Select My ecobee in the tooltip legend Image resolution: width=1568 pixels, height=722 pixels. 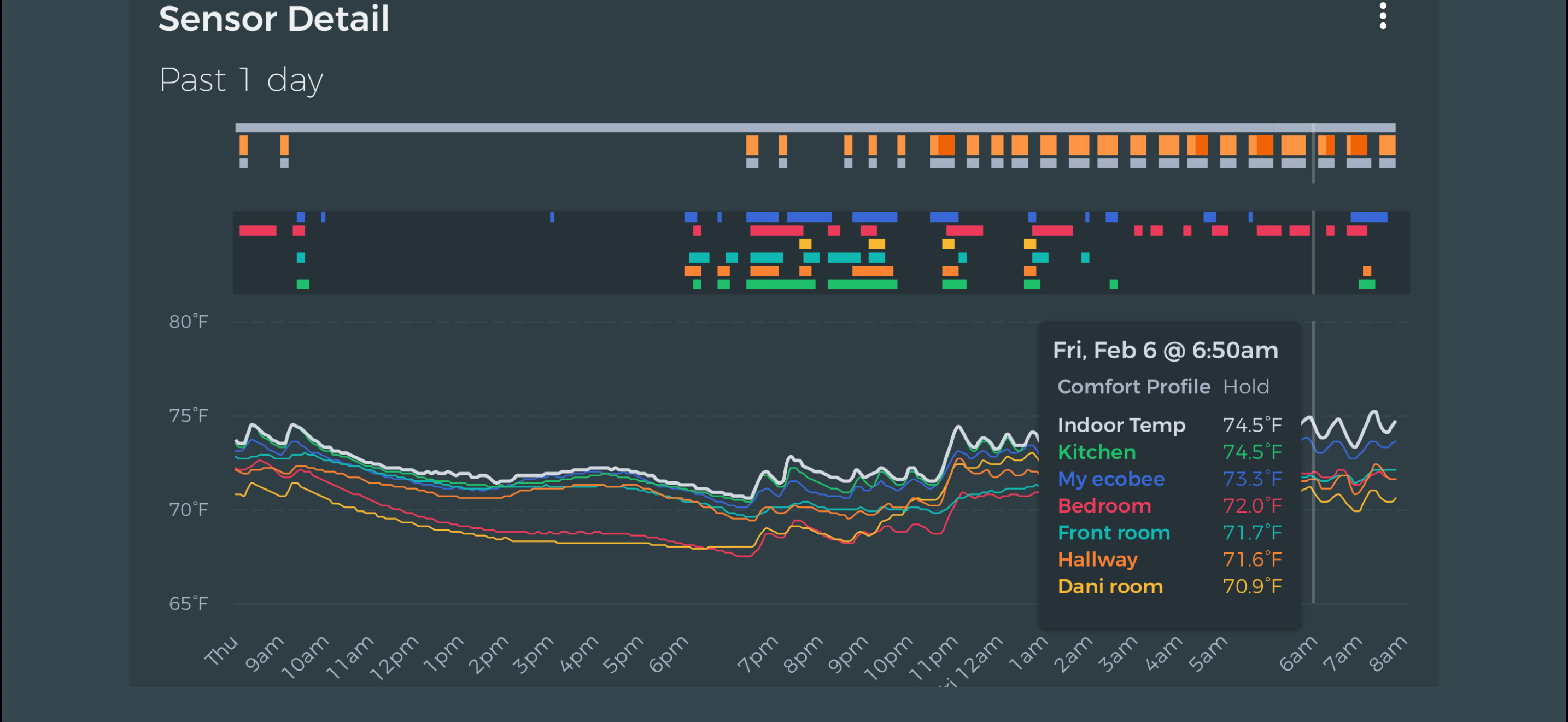pos(1110,479)
